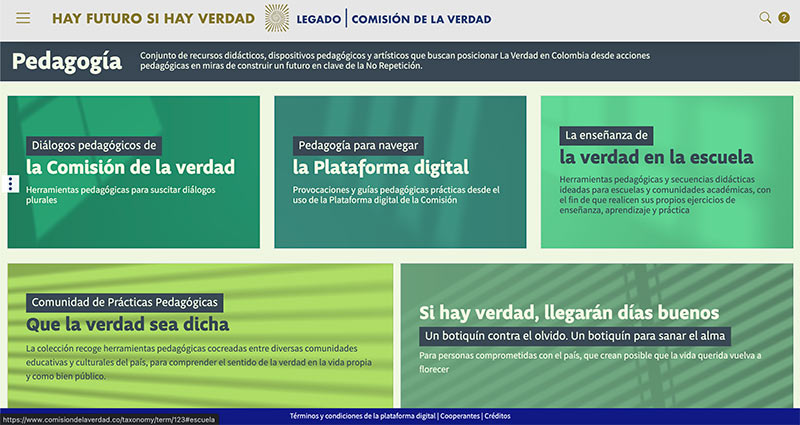Open the hamburger menu icon
Viewport: 800px width, 425px height.
click(x=23, y=18)
